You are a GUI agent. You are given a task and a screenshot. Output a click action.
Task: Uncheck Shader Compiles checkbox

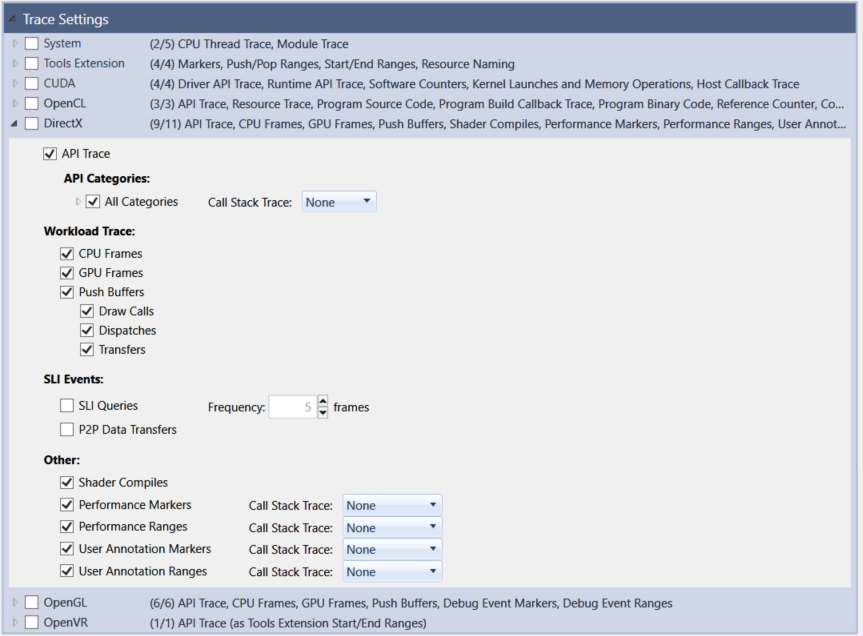[67, 483]
